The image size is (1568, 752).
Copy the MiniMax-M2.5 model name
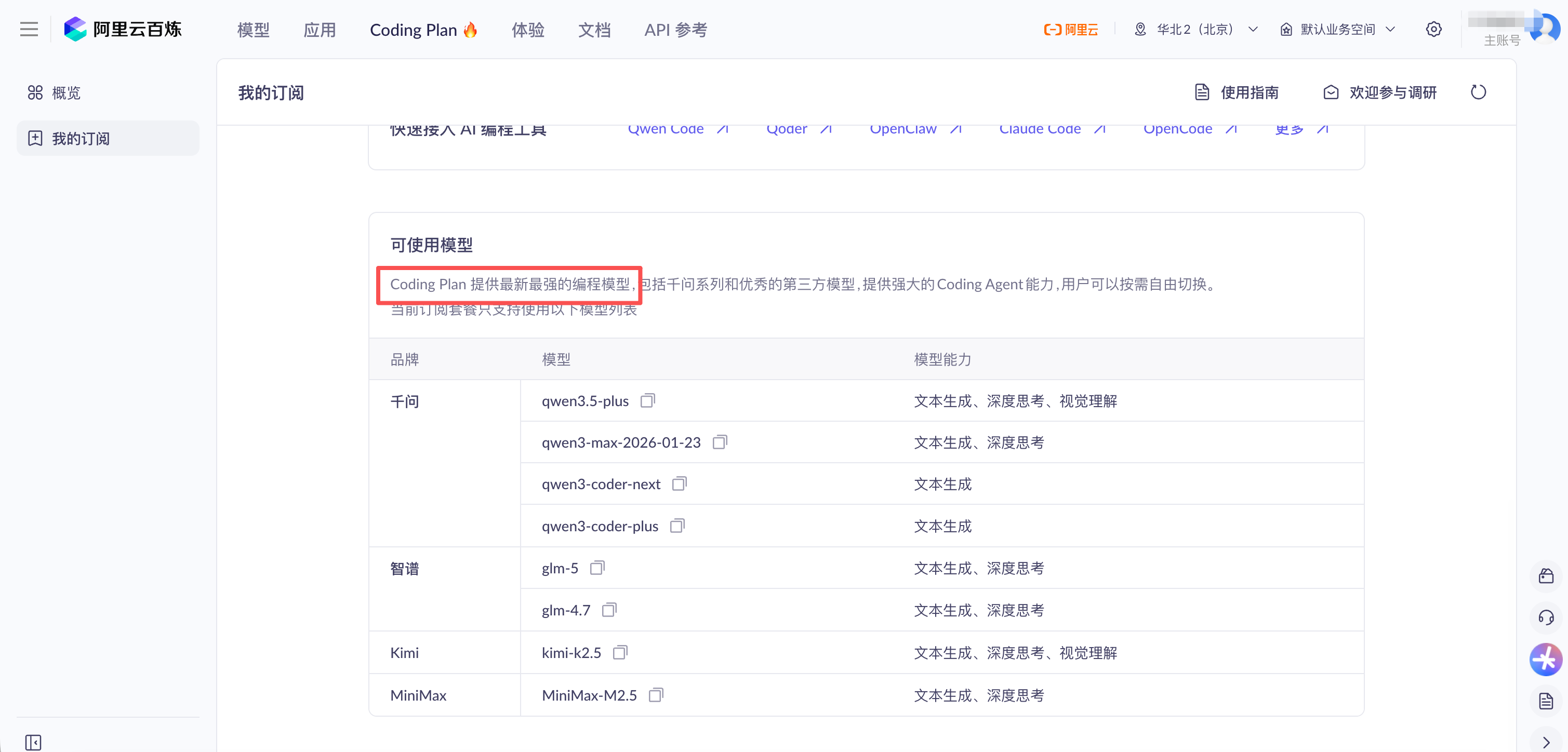click(x=656, y=695)
